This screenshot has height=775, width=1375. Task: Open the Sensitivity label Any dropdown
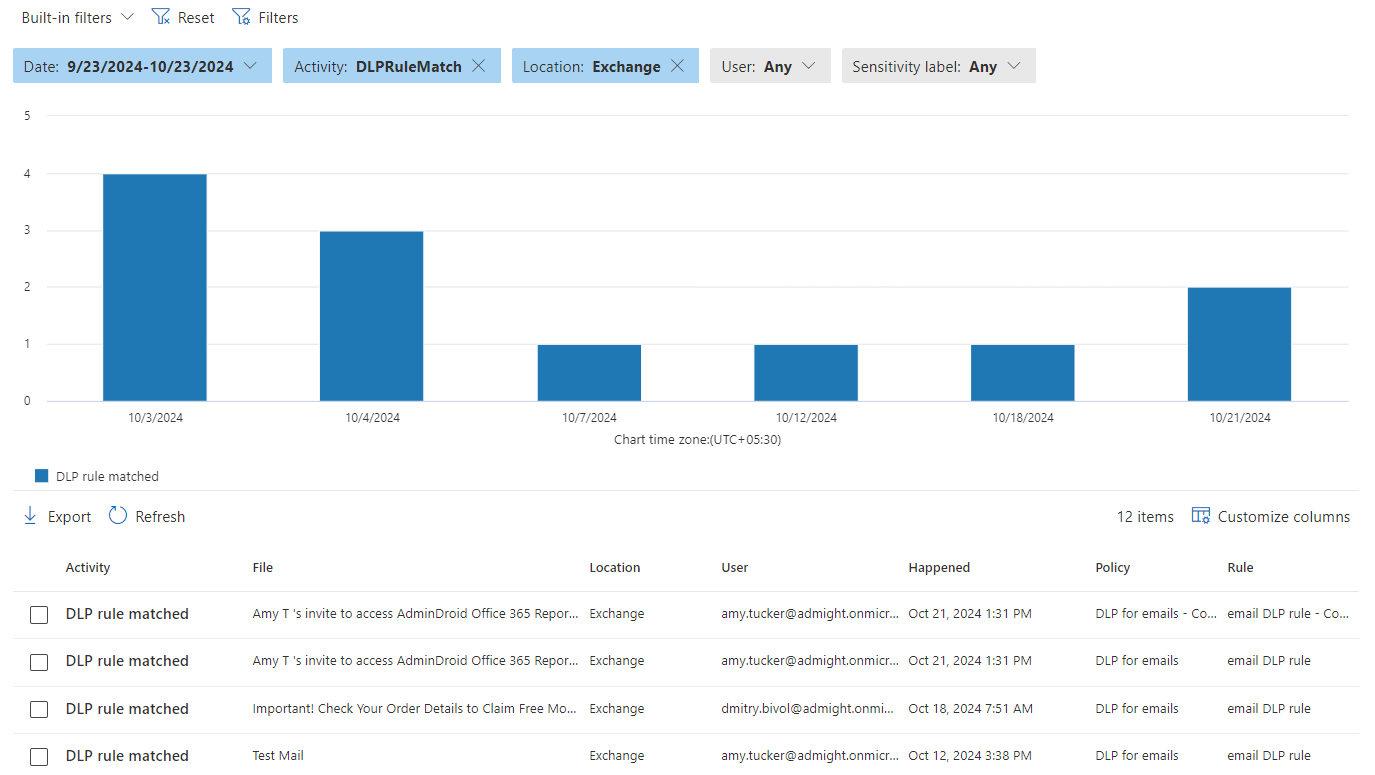[938, 66]
